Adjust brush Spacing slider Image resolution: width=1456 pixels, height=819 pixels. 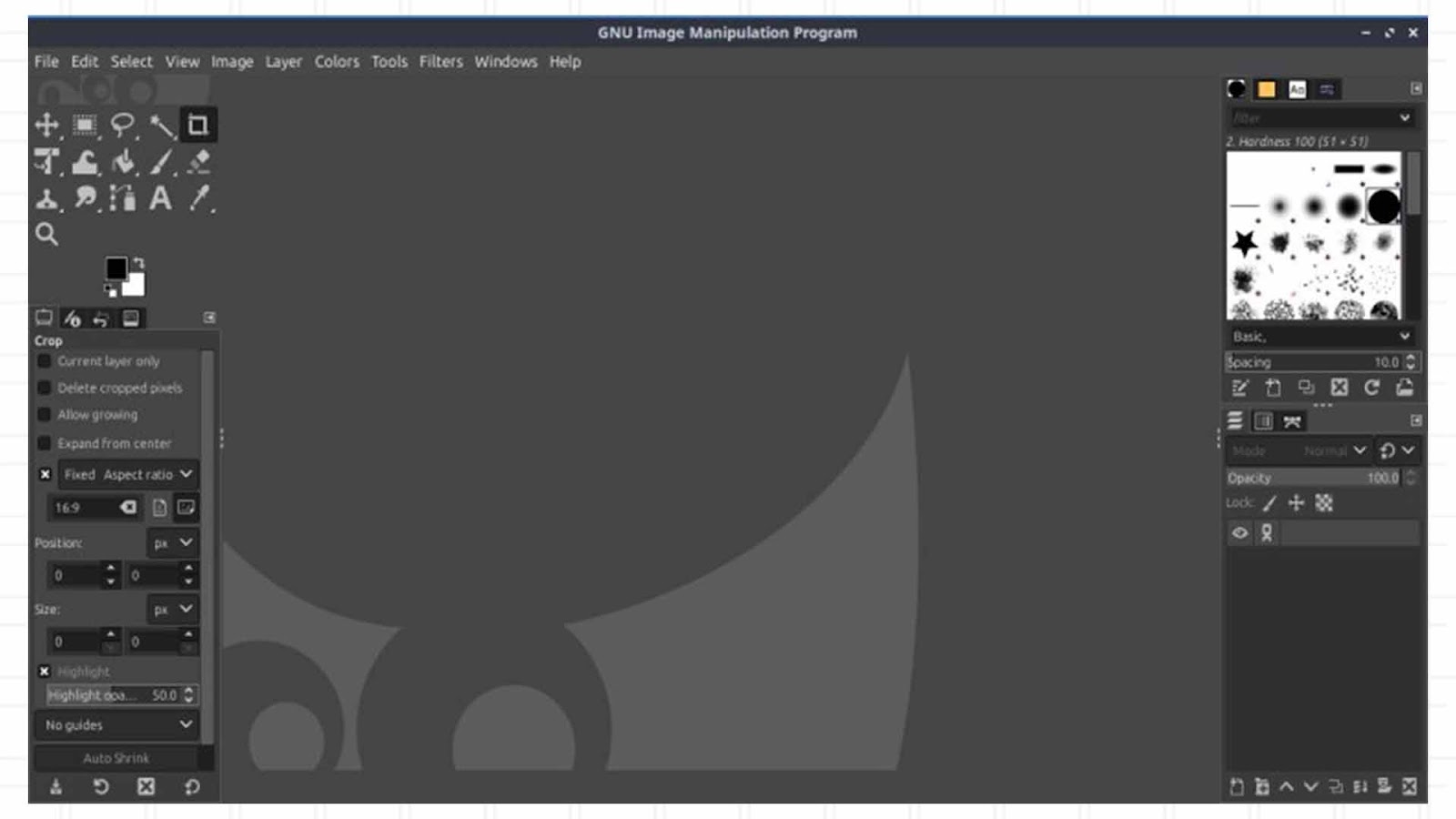coord(1321,361)
